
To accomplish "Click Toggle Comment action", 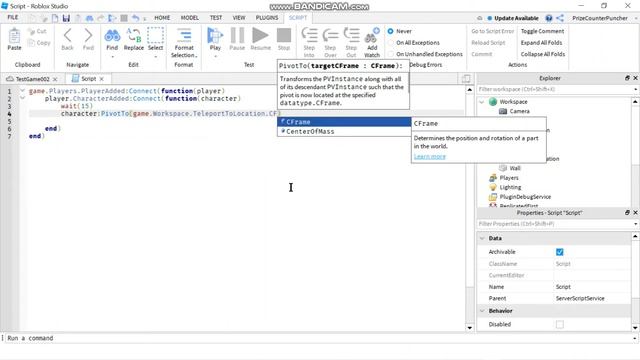I will click(x=542, y=31).
